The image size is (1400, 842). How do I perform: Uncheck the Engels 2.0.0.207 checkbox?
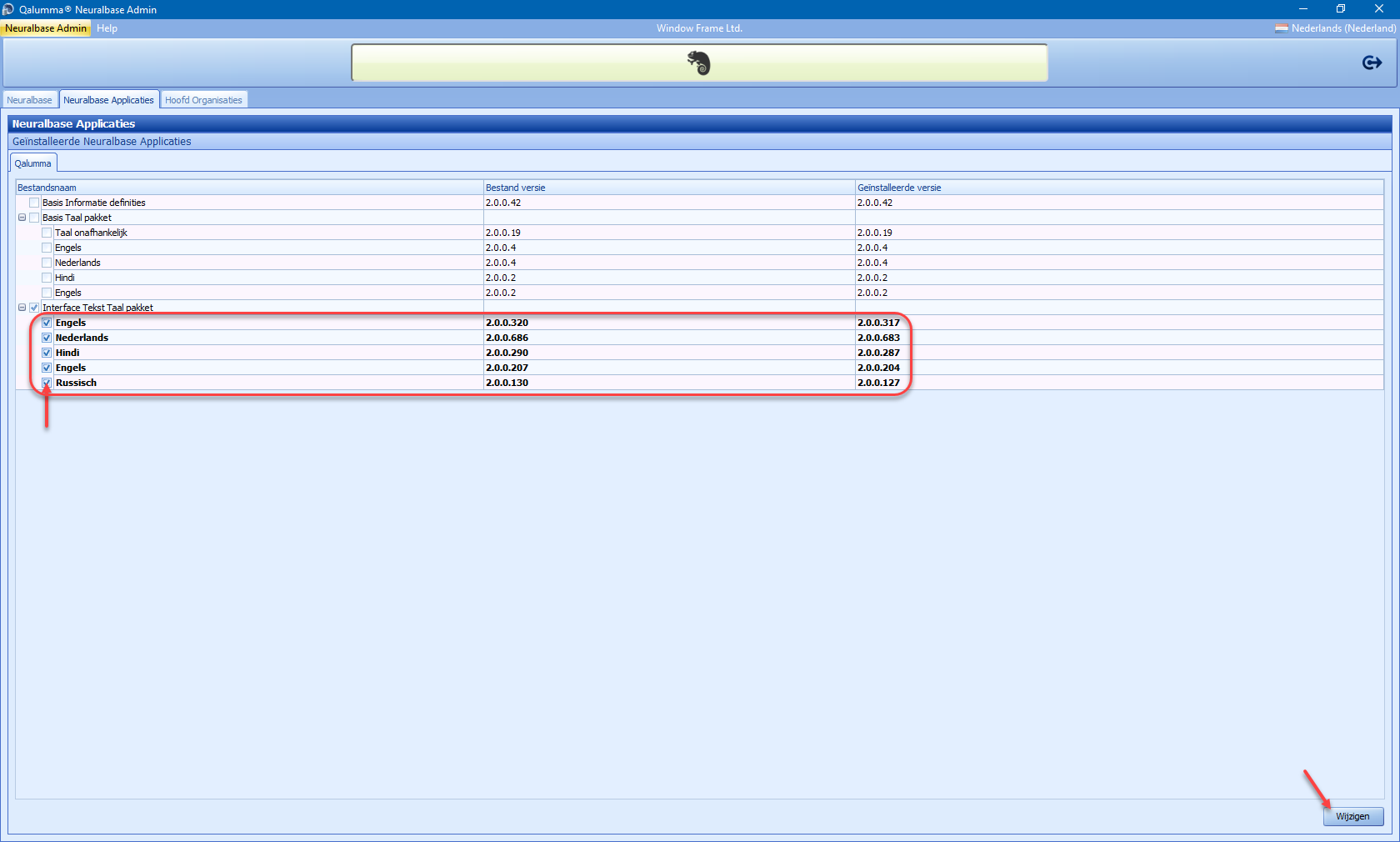(47, 368)
